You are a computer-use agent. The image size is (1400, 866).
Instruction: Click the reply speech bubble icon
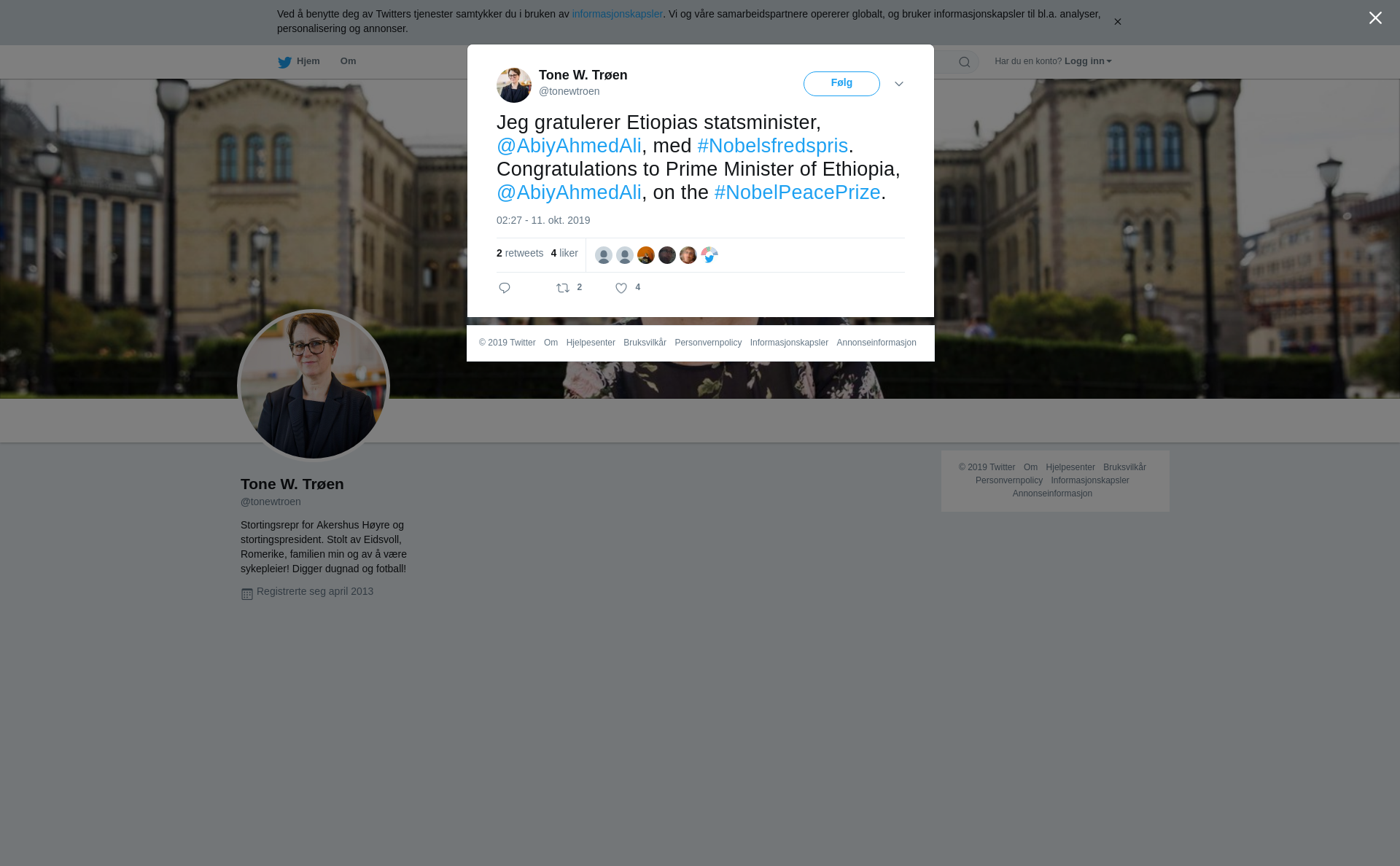point(505,288)
